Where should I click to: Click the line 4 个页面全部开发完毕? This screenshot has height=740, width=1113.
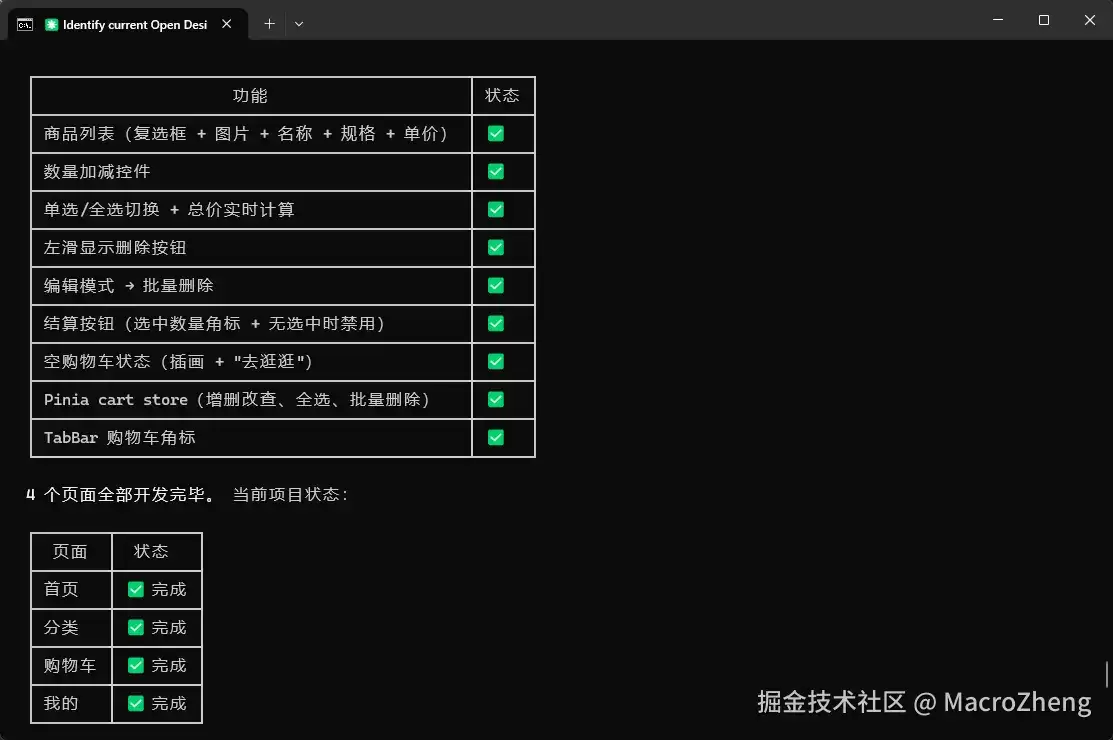121,495
